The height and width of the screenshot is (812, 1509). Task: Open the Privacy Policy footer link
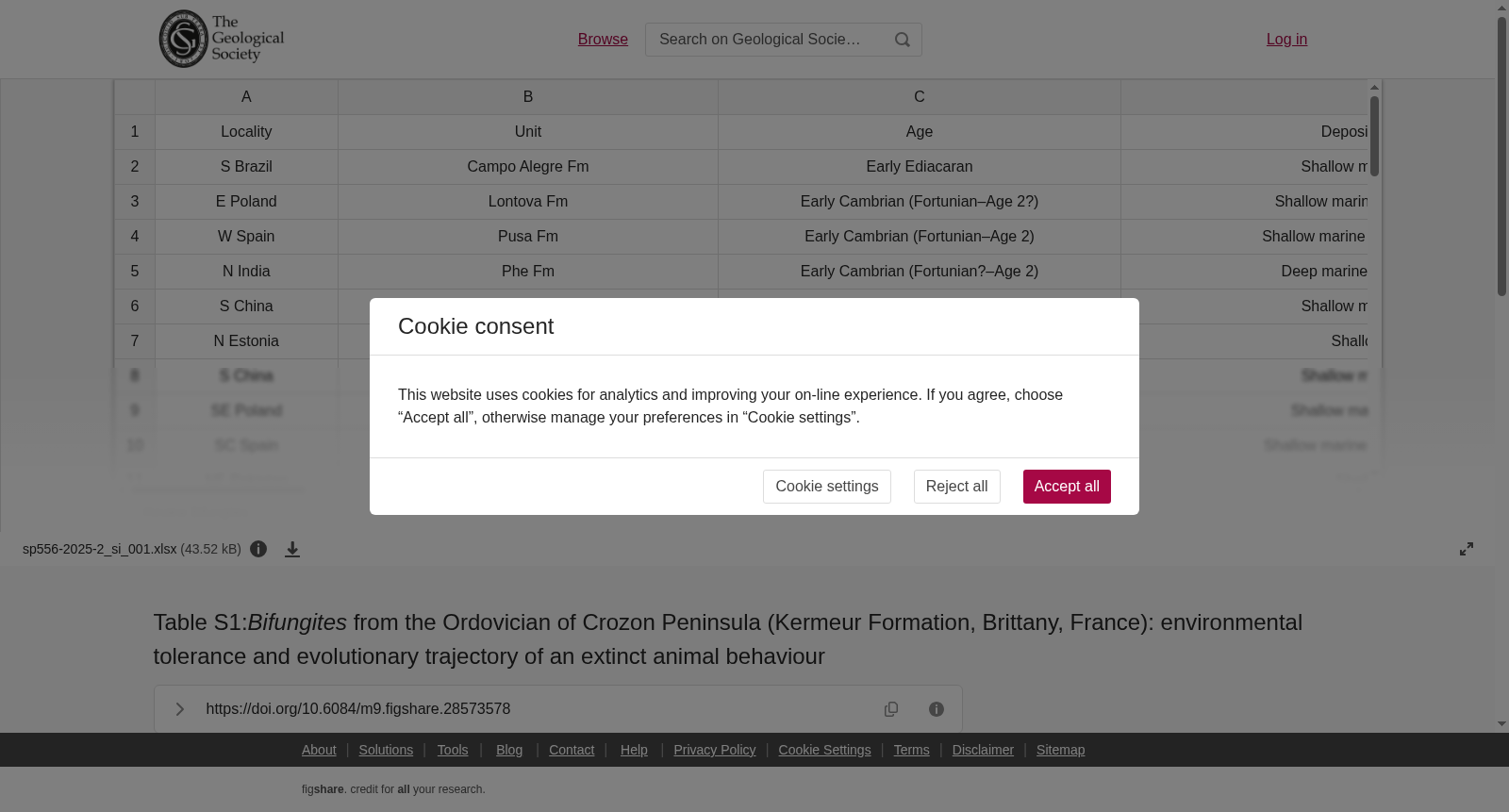coord(715,750)
